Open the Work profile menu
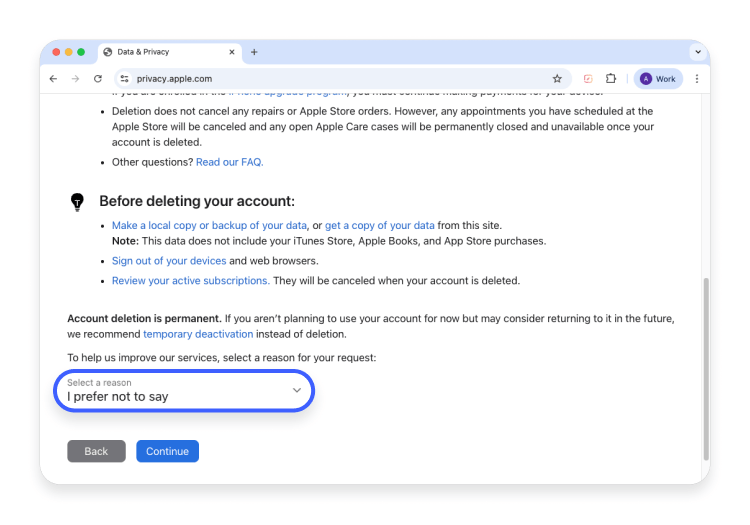The height and width of the screenshot is (525, 750). [658, 79]
